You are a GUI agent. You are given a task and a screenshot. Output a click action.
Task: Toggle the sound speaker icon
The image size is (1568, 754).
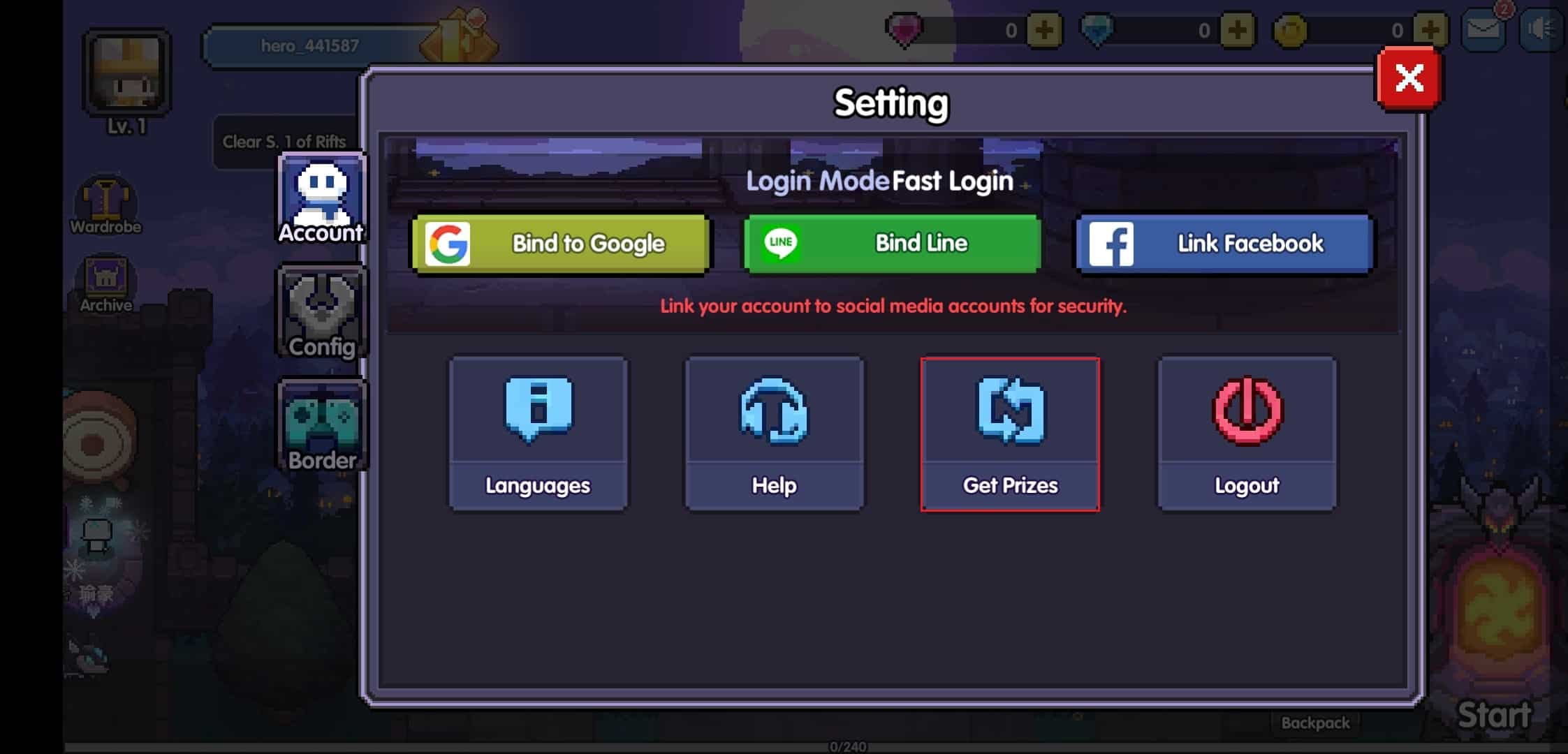tap(1541, 29)
